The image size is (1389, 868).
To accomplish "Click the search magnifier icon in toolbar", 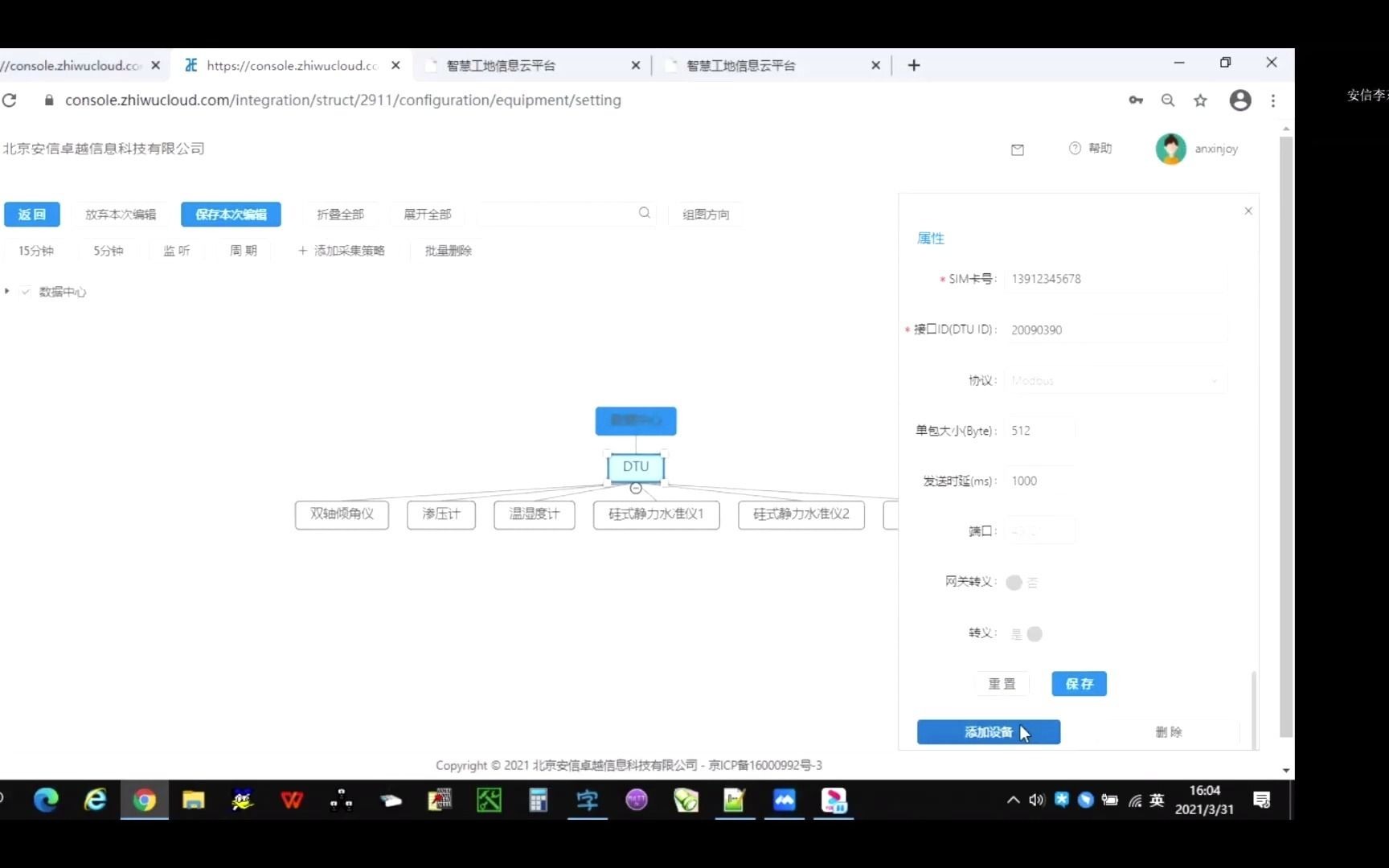I will point(645,213).
